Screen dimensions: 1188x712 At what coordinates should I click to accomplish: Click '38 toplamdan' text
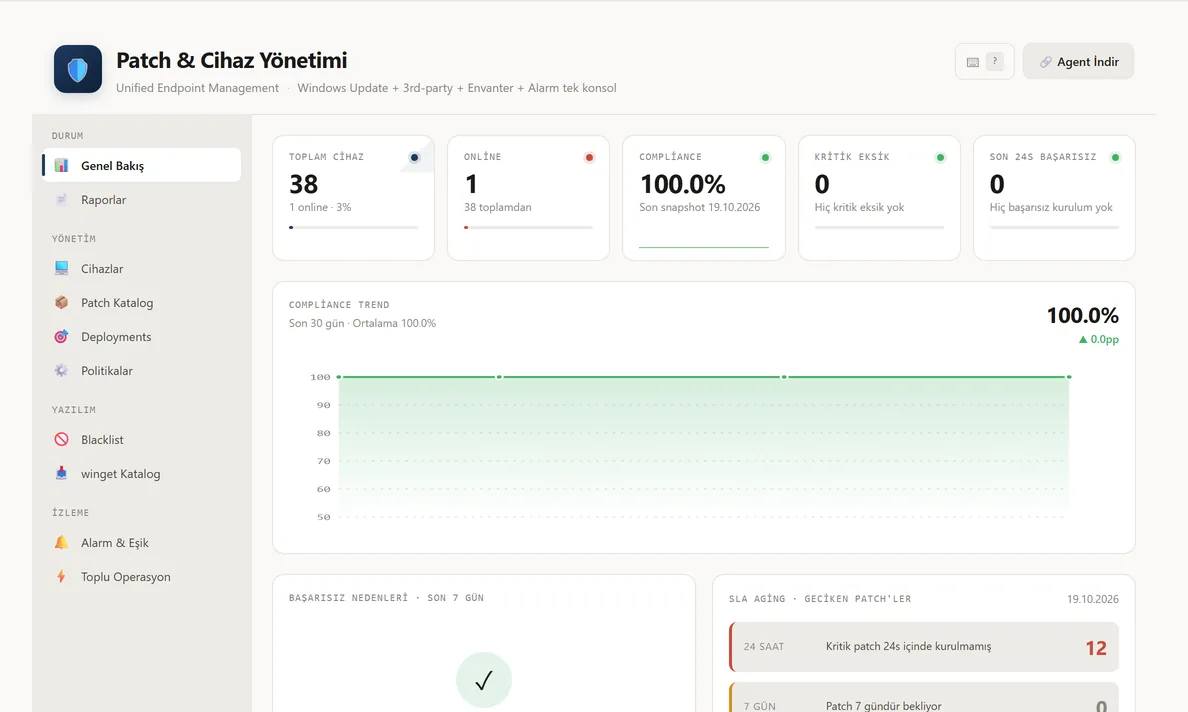pos(498,207)
